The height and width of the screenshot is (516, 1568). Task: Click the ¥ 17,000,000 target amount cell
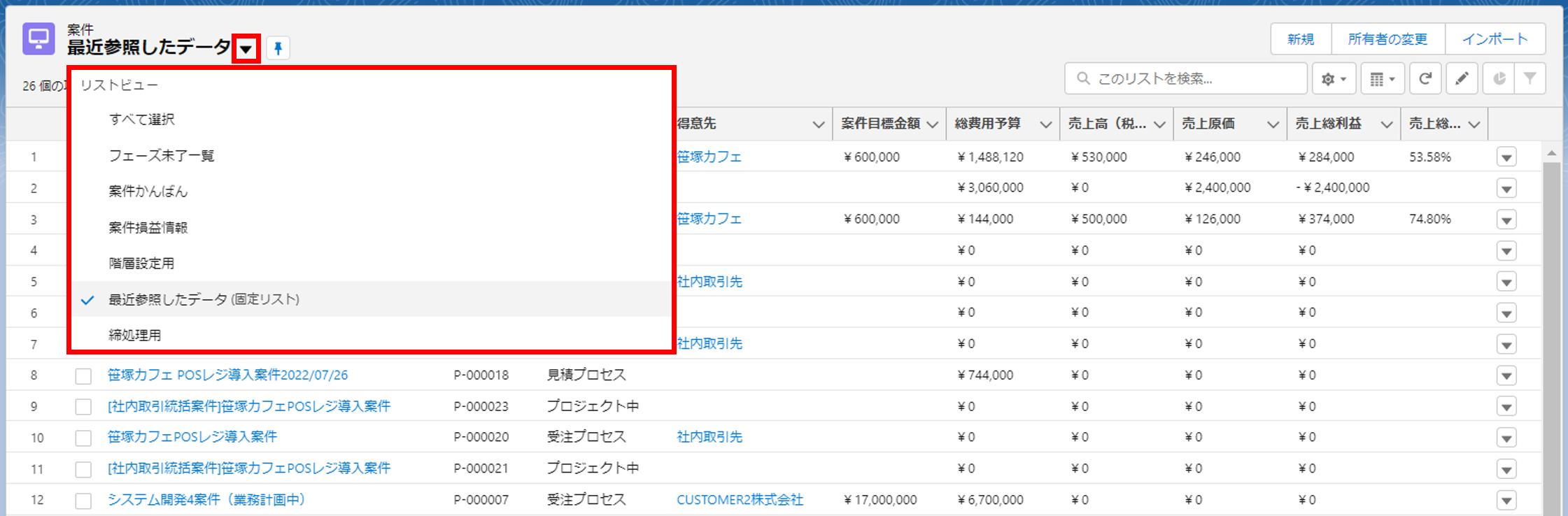pos(881,500)
